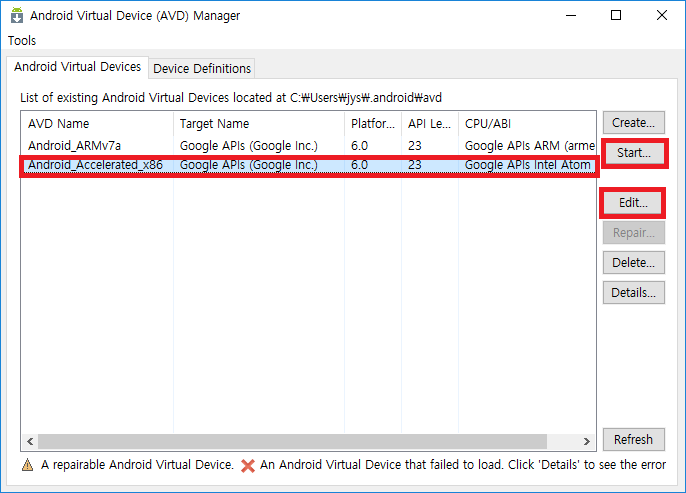Click the yellow warning triangle icon
The height and width of the screenshot is (493, 686).
tap(27, 465)
